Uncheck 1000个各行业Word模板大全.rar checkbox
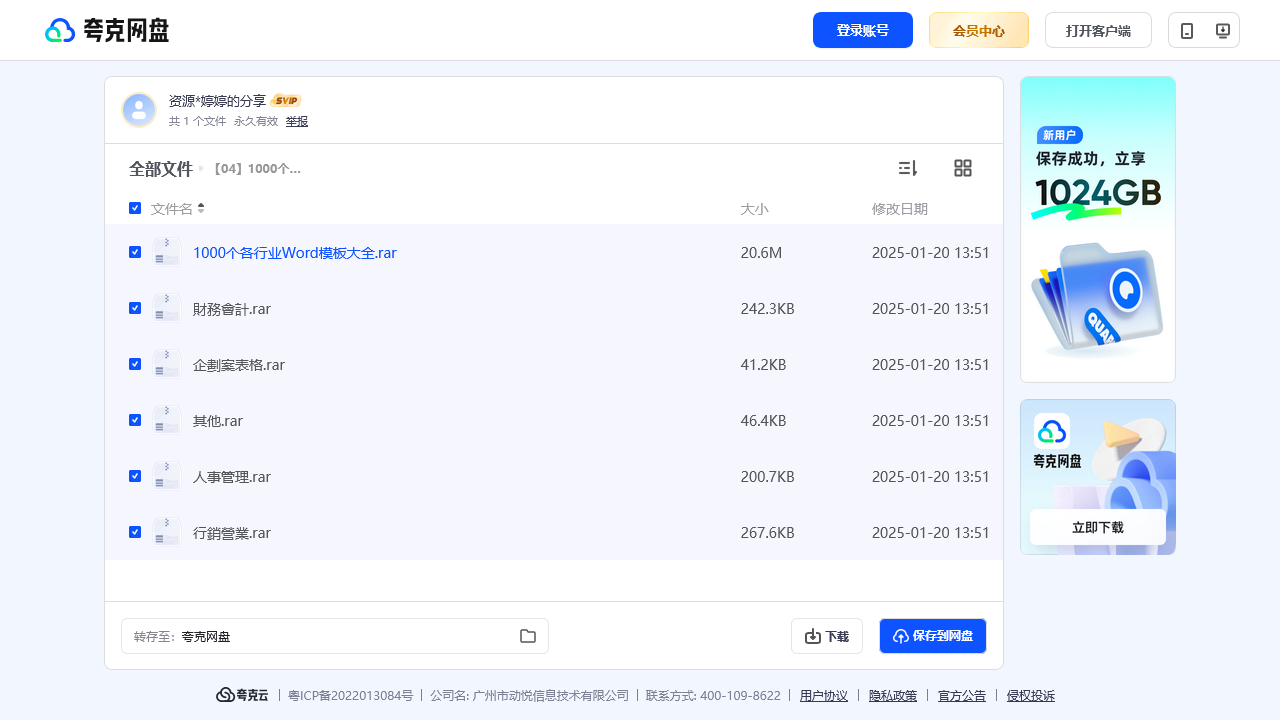The image size is (1280, 720). [135, 252]
